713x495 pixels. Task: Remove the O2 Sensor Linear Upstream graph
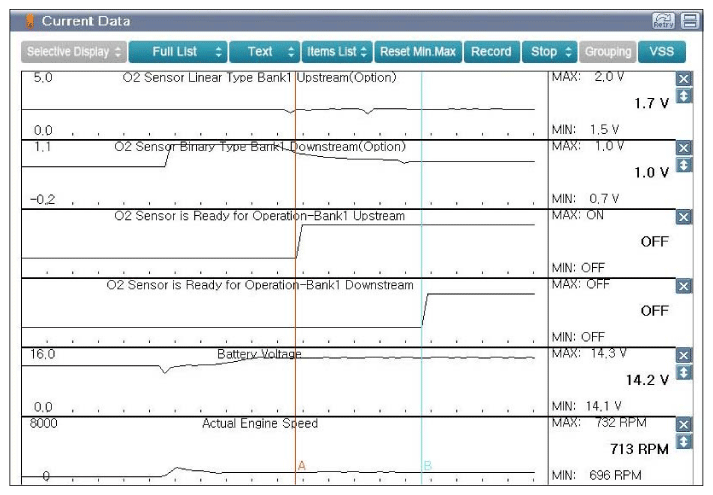pos(684,79)
